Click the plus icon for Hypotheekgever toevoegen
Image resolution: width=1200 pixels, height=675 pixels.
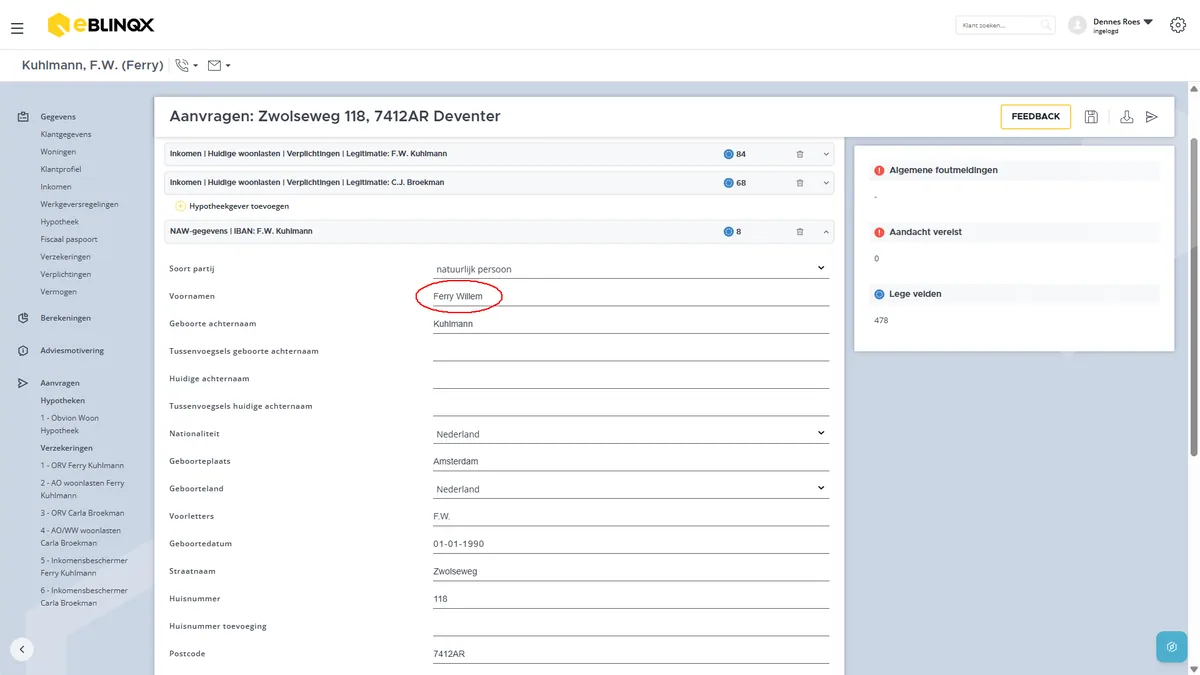(x=181, y=206)
